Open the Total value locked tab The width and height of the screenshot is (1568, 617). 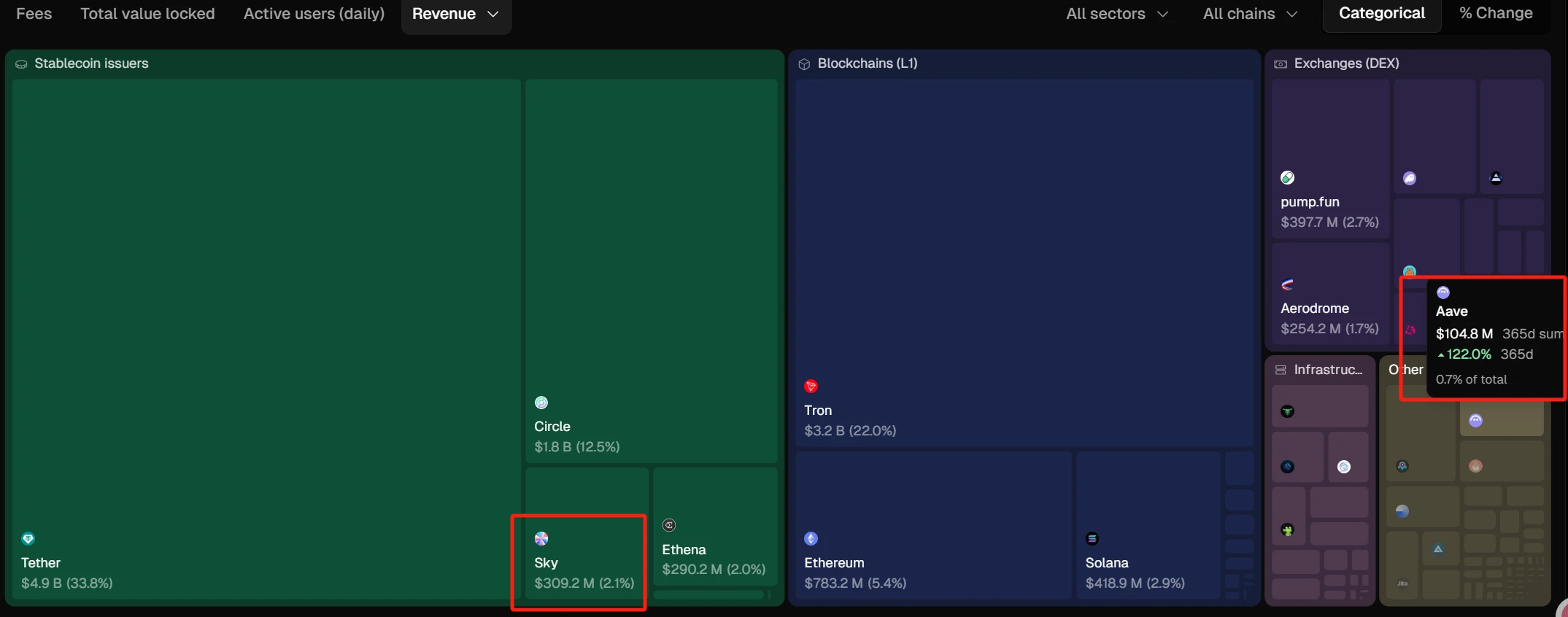[x=147, y=14]
